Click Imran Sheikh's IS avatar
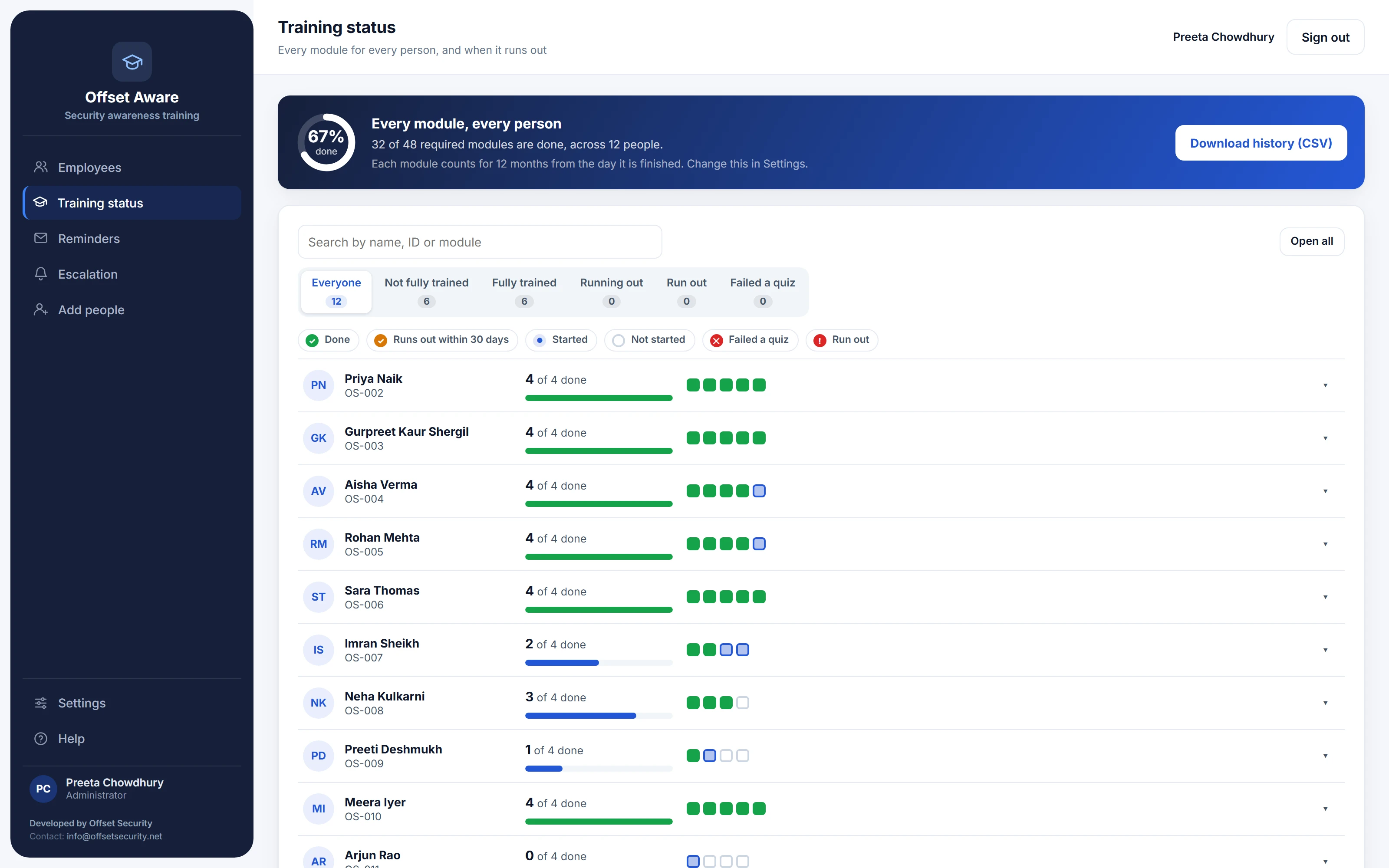1389x868 pixels. (319, 650)
